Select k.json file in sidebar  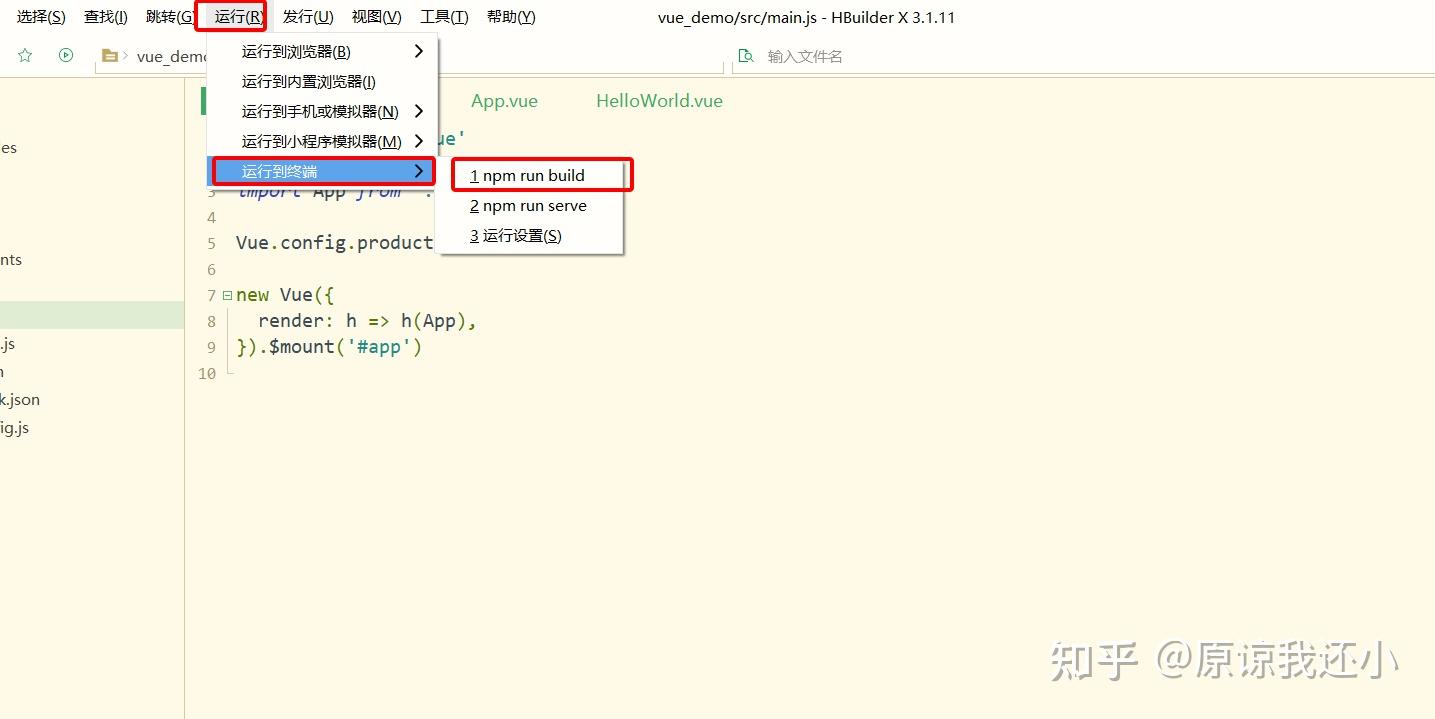(20, 399)
